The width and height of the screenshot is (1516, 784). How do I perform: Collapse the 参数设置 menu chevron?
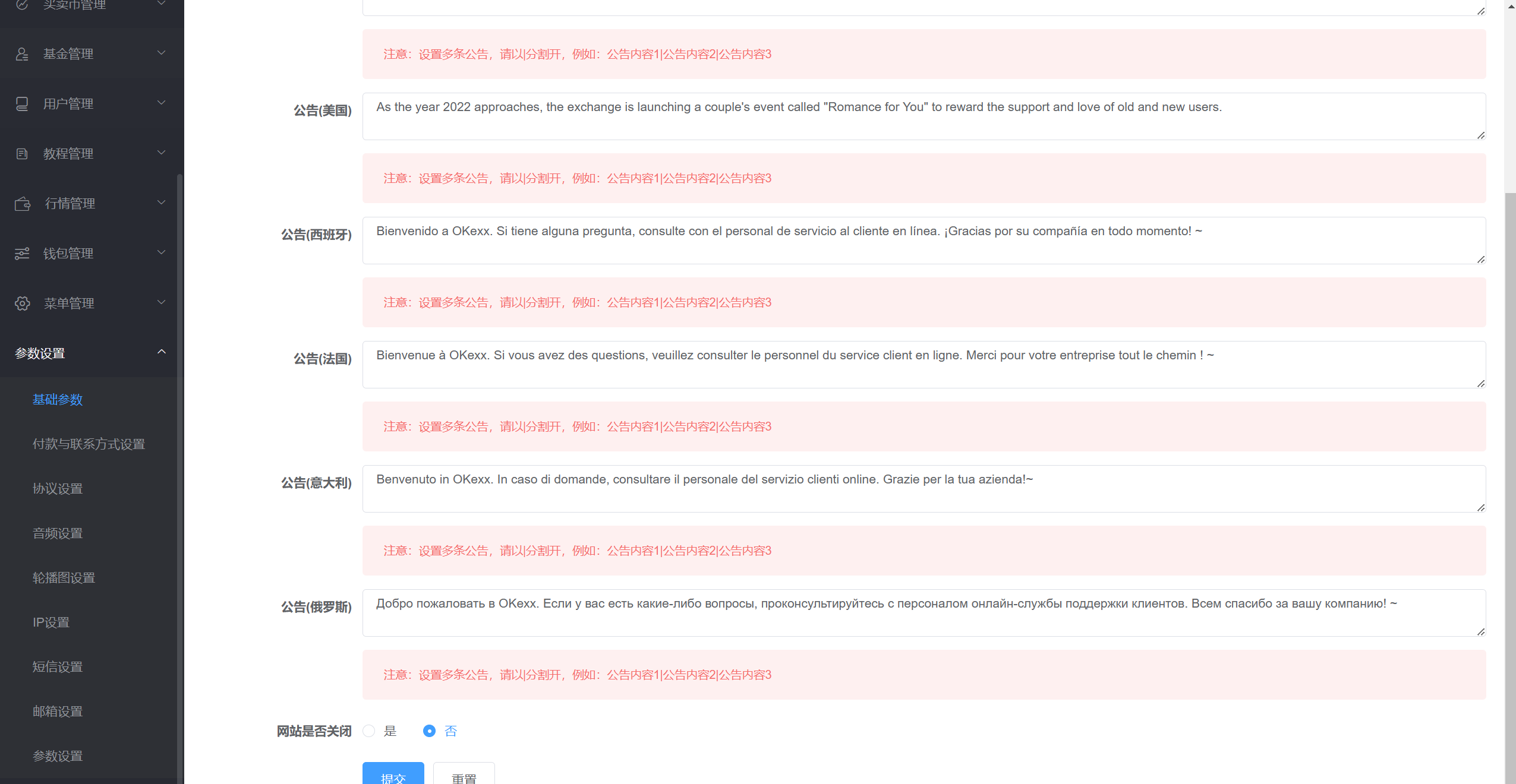(161, 352)
